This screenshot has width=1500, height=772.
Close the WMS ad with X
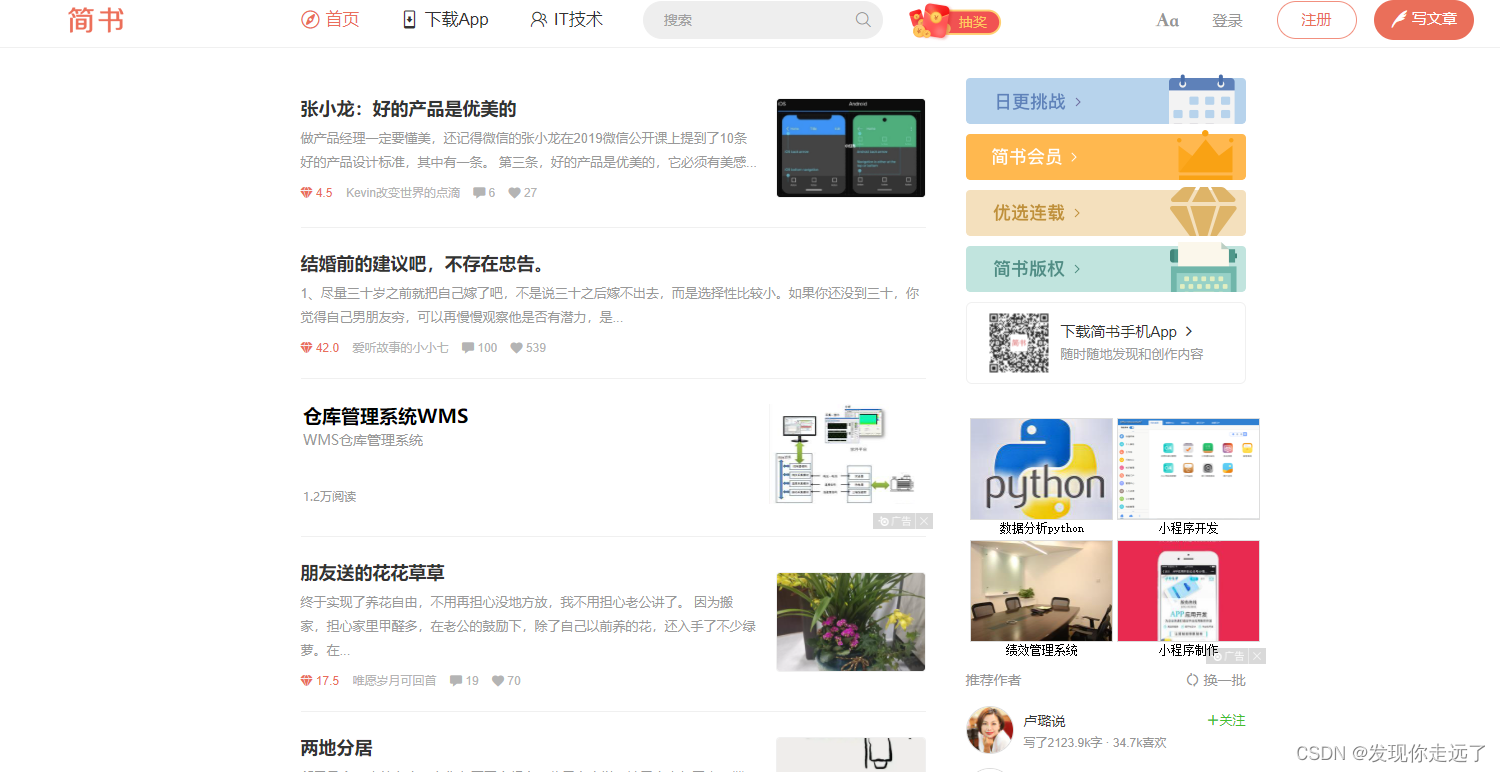point(925,521)
